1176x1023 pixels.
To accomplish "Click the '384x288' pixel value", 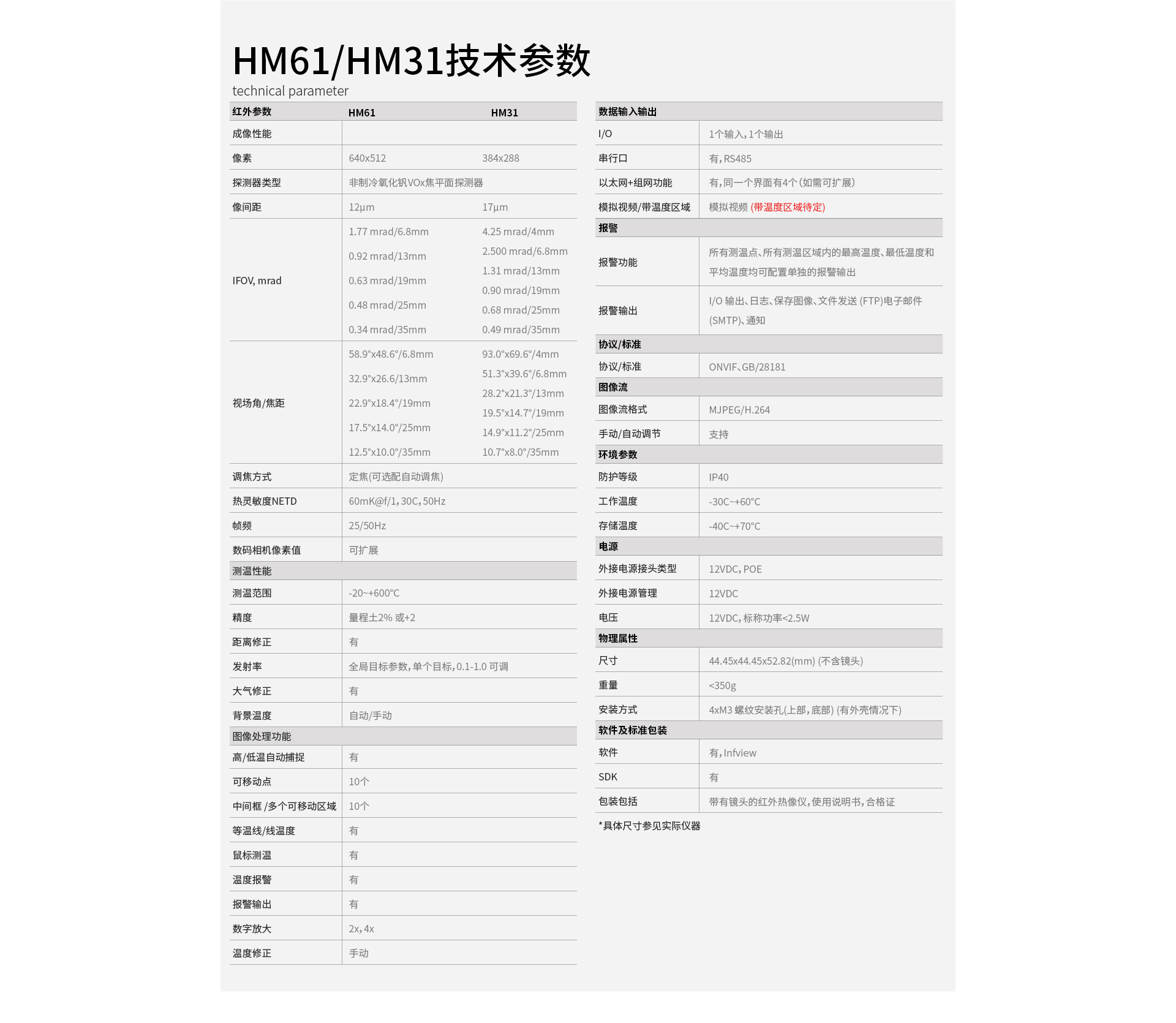I will coord(500,158).
